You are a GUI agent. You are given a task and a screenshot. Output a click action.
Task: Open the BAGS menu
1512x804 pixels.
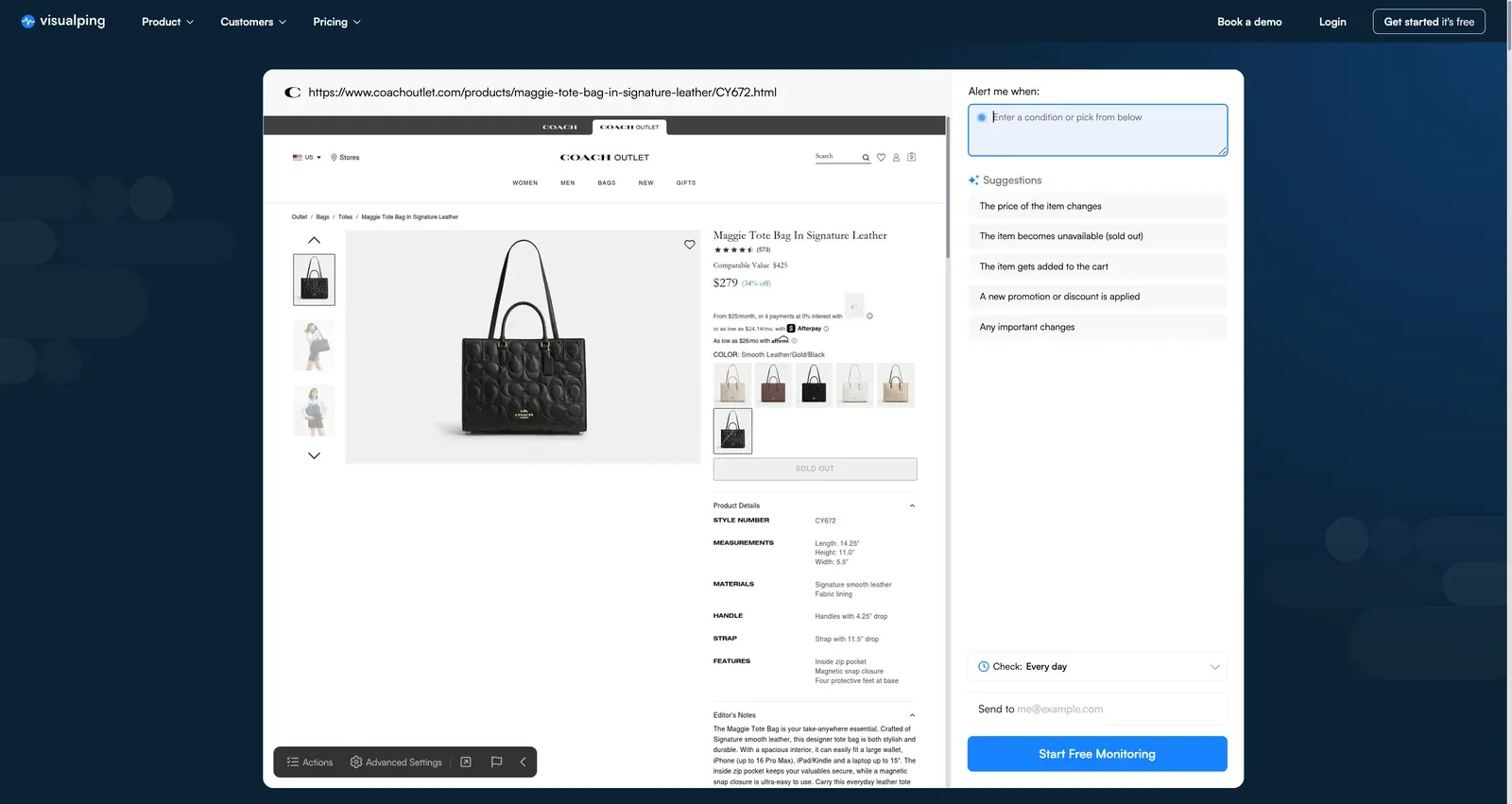coord(607,183)
